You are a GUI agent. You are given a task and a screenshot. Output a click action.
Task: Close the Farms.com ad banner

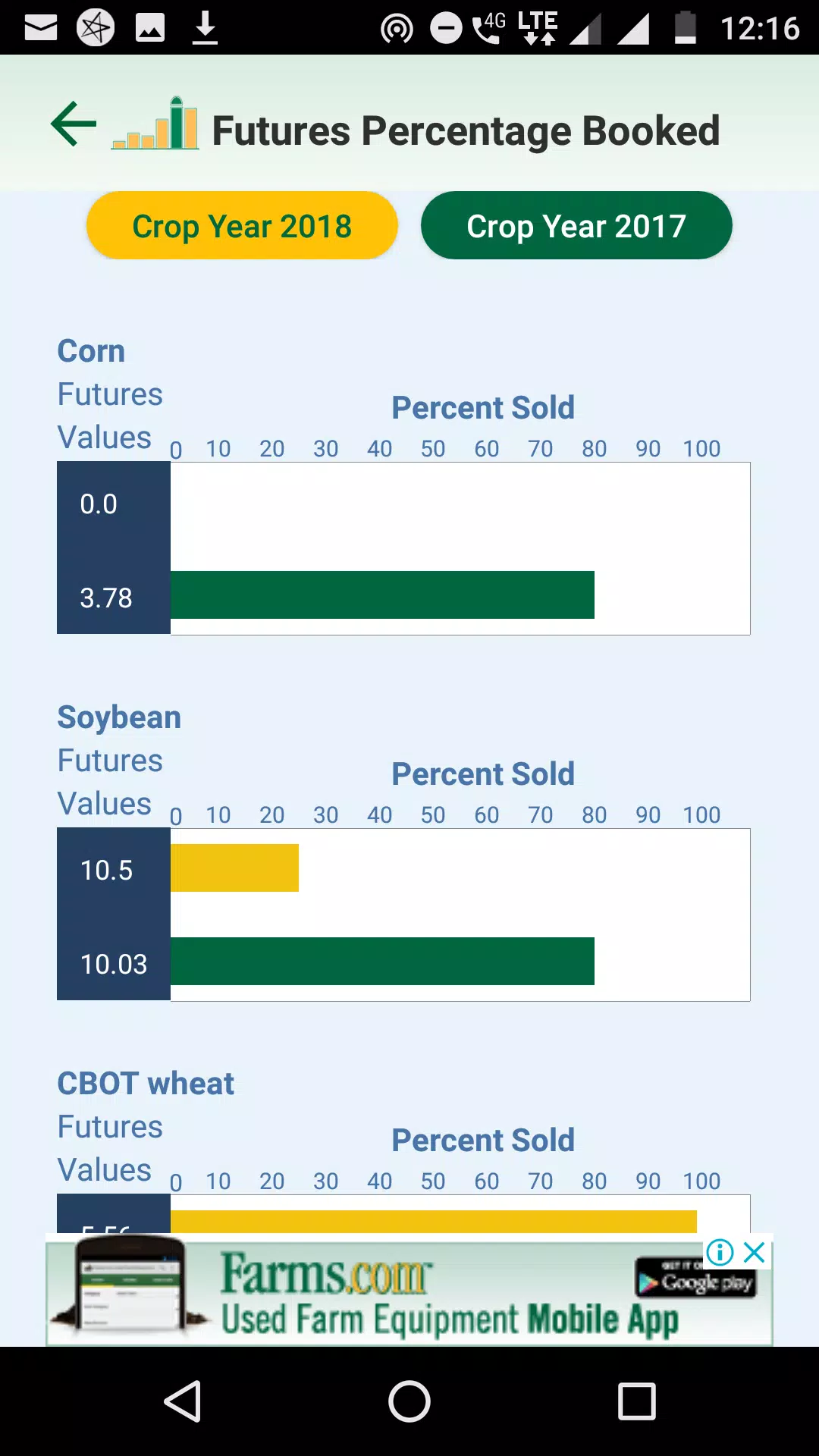point(754,1253)
